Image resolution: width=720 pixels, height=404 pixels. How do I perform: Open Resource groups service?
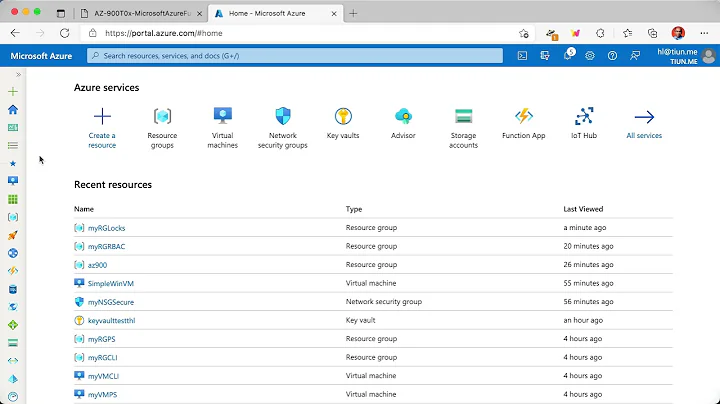[x=162, y=128]
